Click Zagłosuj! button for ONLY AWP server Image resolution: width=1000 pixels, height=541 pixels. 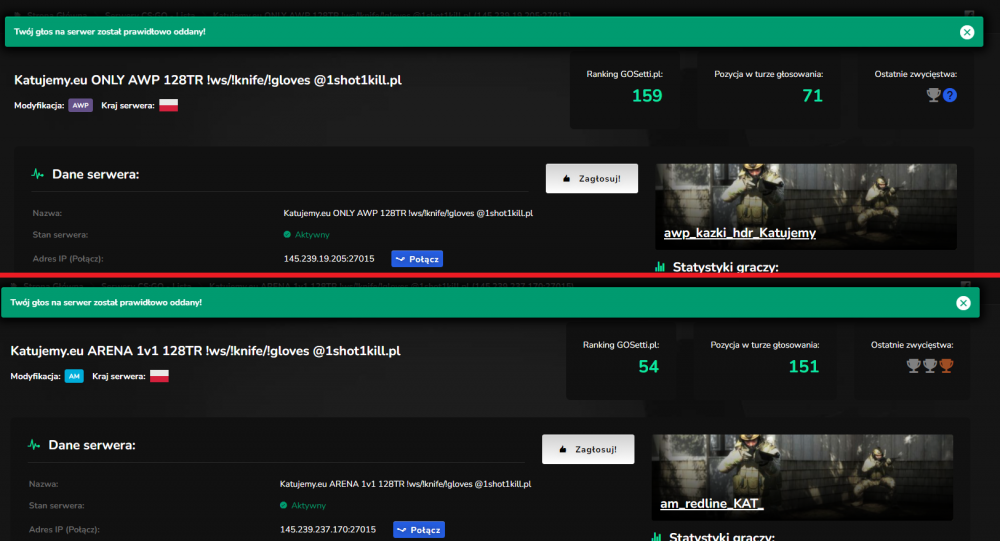(x=592, y=179)
